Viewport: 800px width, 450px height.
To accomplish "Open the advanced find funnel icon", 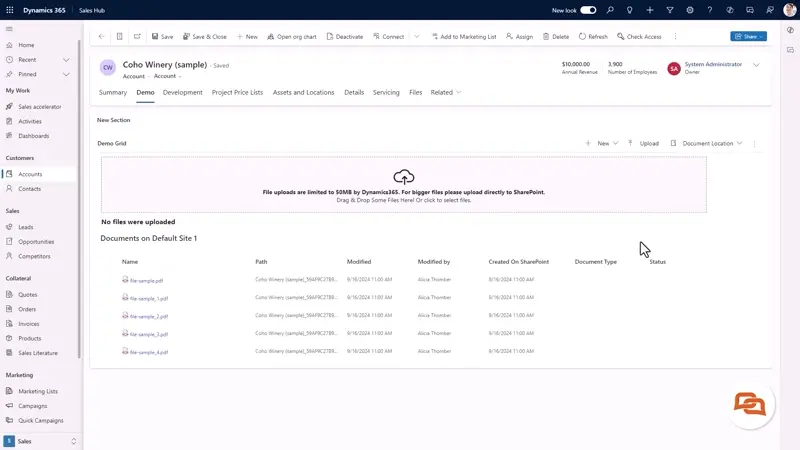I will pos(670,10).
